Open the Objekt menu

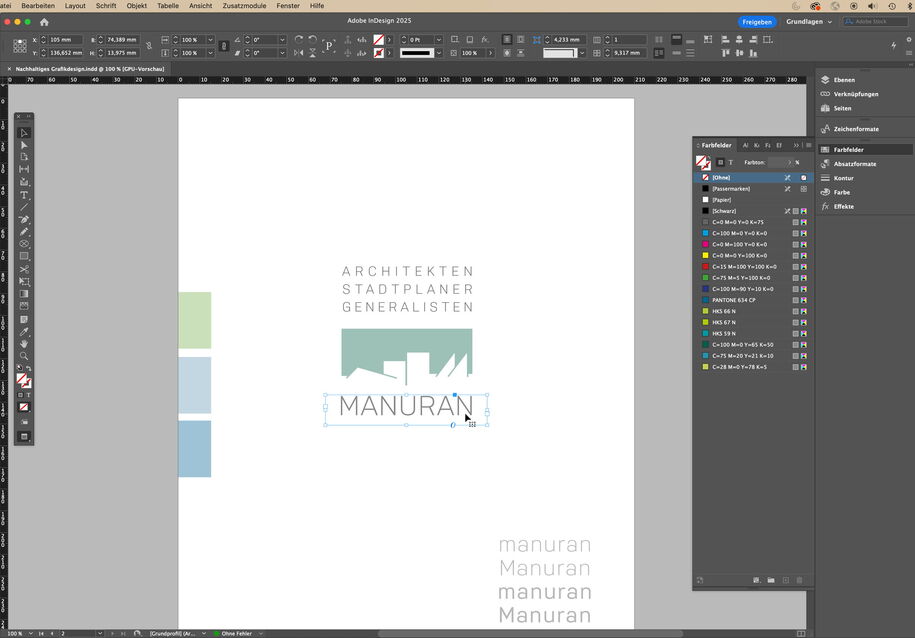point(136,6)
